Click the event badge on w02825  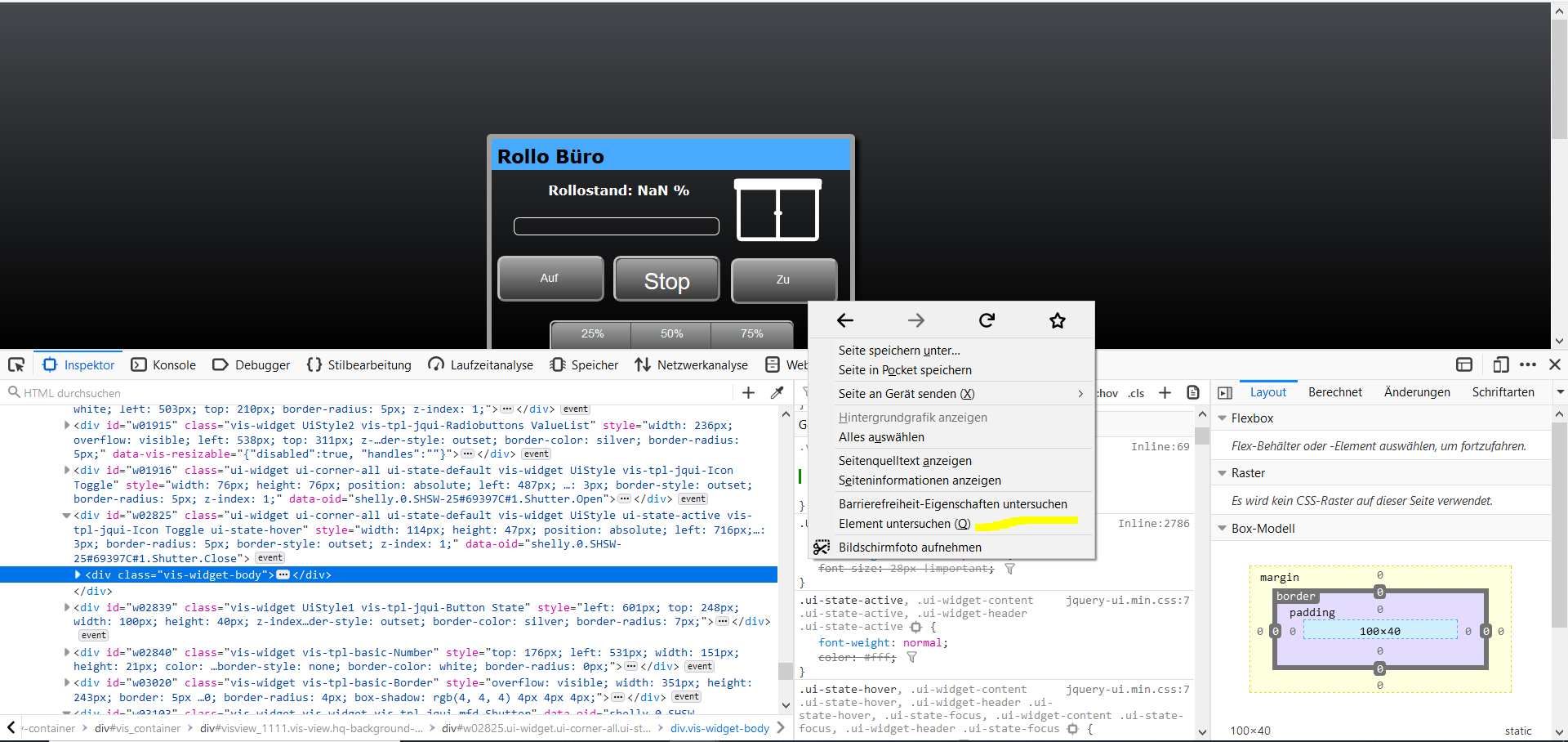[x=269, y=558]
